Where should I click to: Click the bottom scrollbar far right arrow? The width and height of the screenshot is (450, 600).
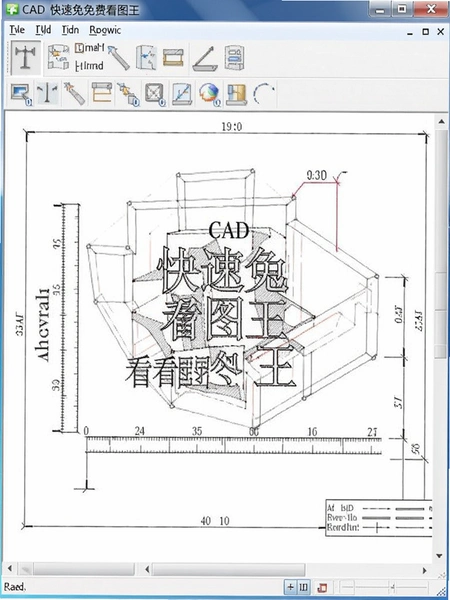[425, 570]
